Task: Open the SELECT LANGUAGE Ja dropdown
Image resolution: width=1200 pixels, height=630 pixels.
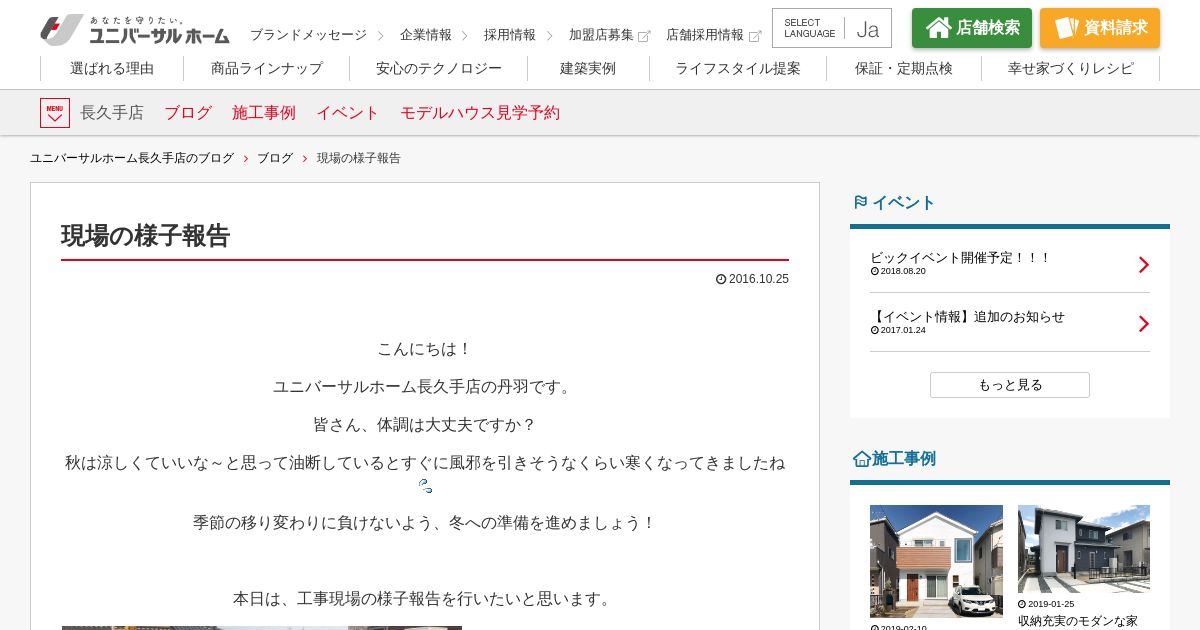Action: (x=832, y=28)
